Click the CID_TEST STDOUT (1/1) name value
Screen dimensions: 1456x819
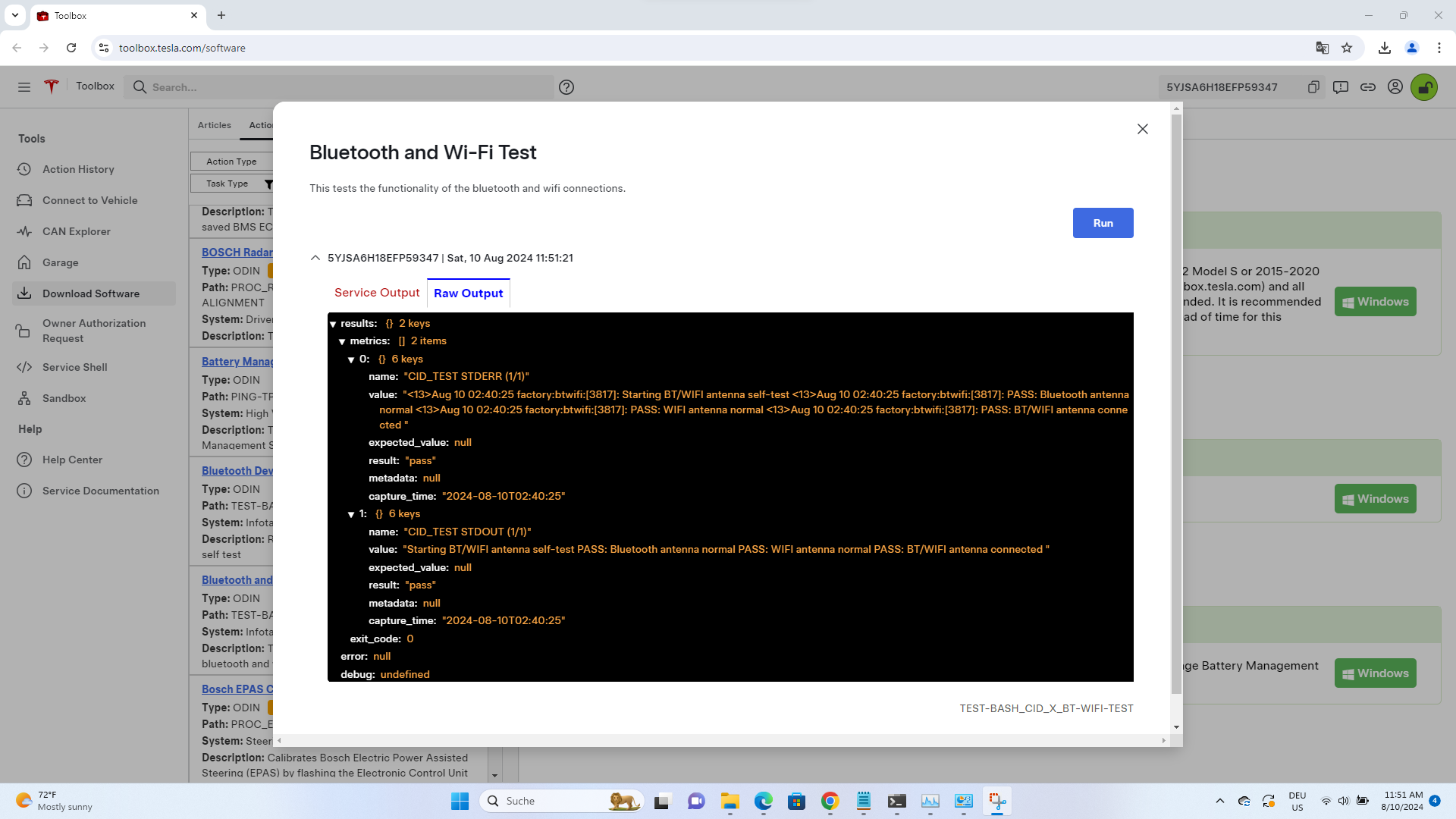point(467,532)
